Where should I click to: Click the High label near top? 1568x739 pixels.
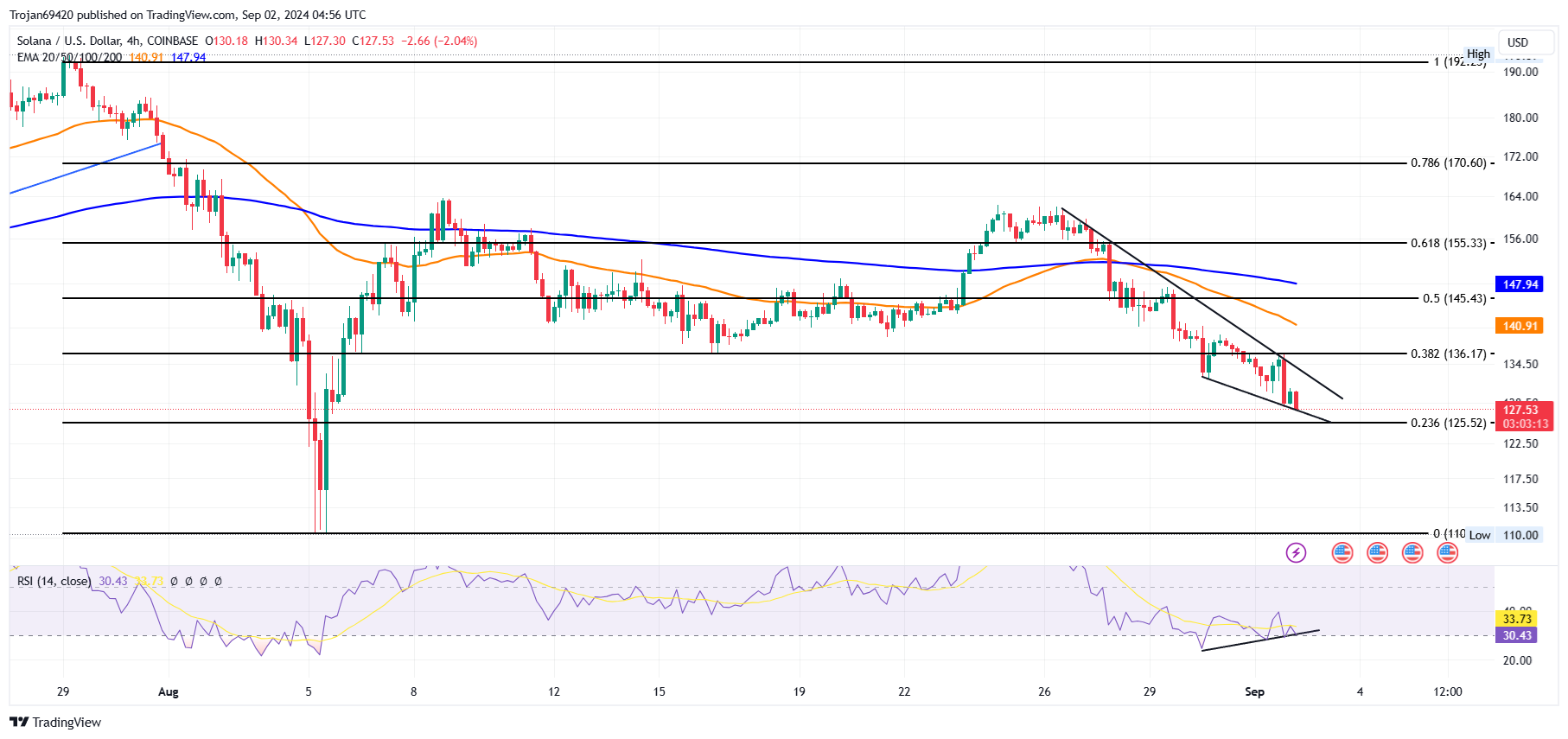click(x=1478, y=54)
